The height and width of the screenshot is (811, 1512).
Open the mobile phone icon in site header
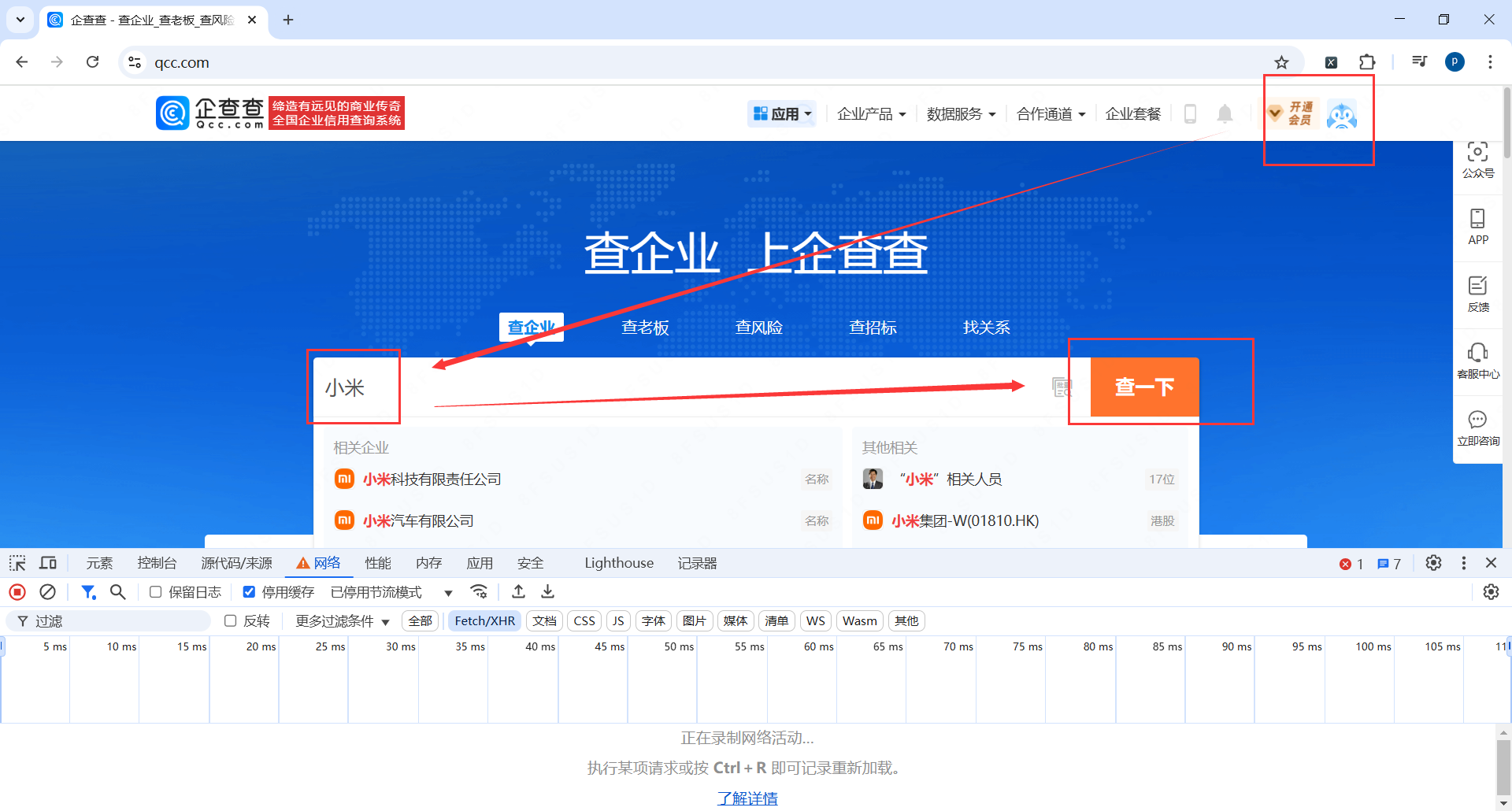tap(1190, 114)
